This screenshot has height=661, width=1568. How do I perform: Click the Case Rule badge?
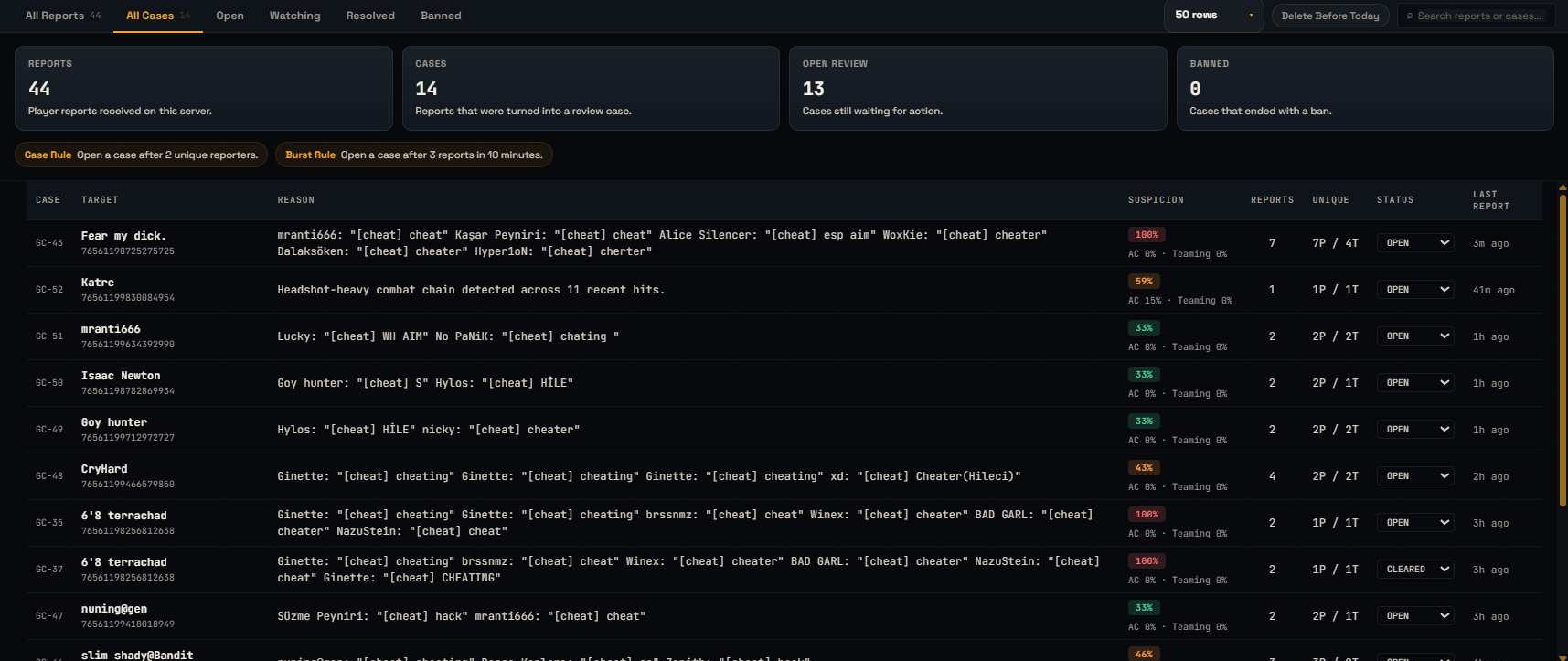[142, 155]
